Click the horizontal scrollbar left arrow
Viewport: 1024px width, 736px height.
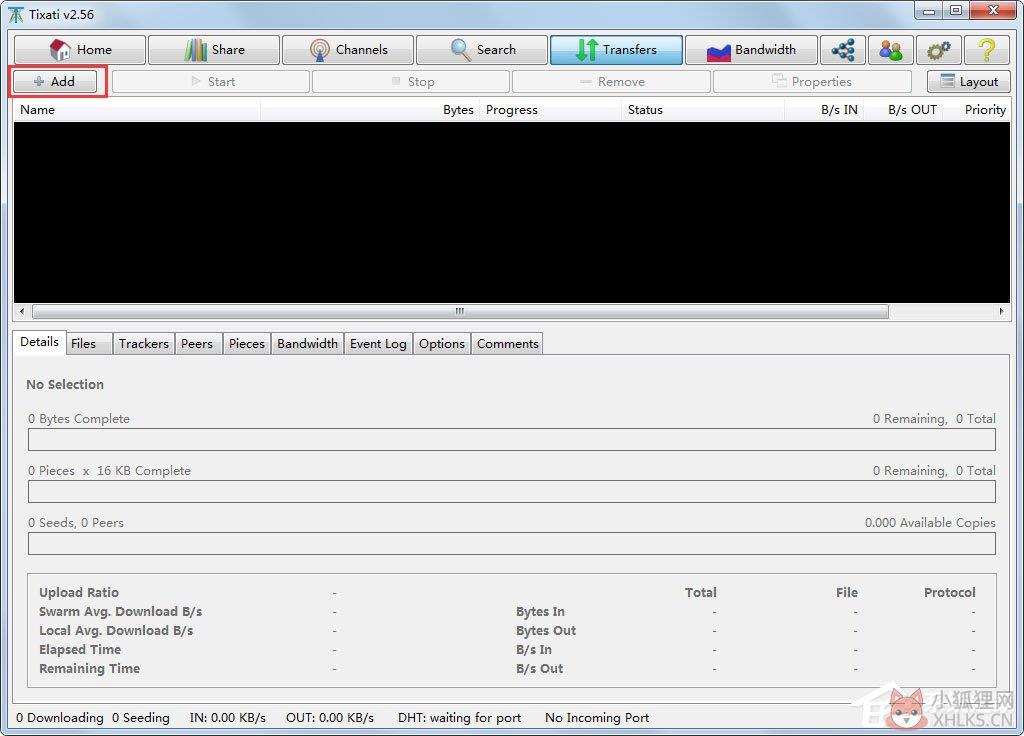point(22,312)
